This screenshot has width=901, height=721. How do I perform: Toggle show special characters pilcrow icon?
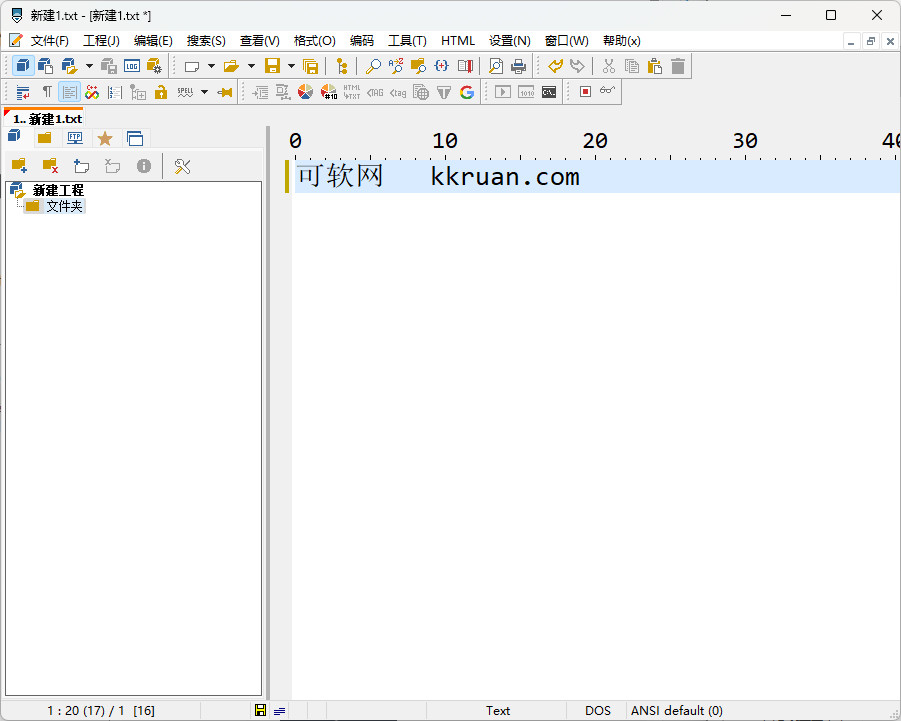(47, 91)
